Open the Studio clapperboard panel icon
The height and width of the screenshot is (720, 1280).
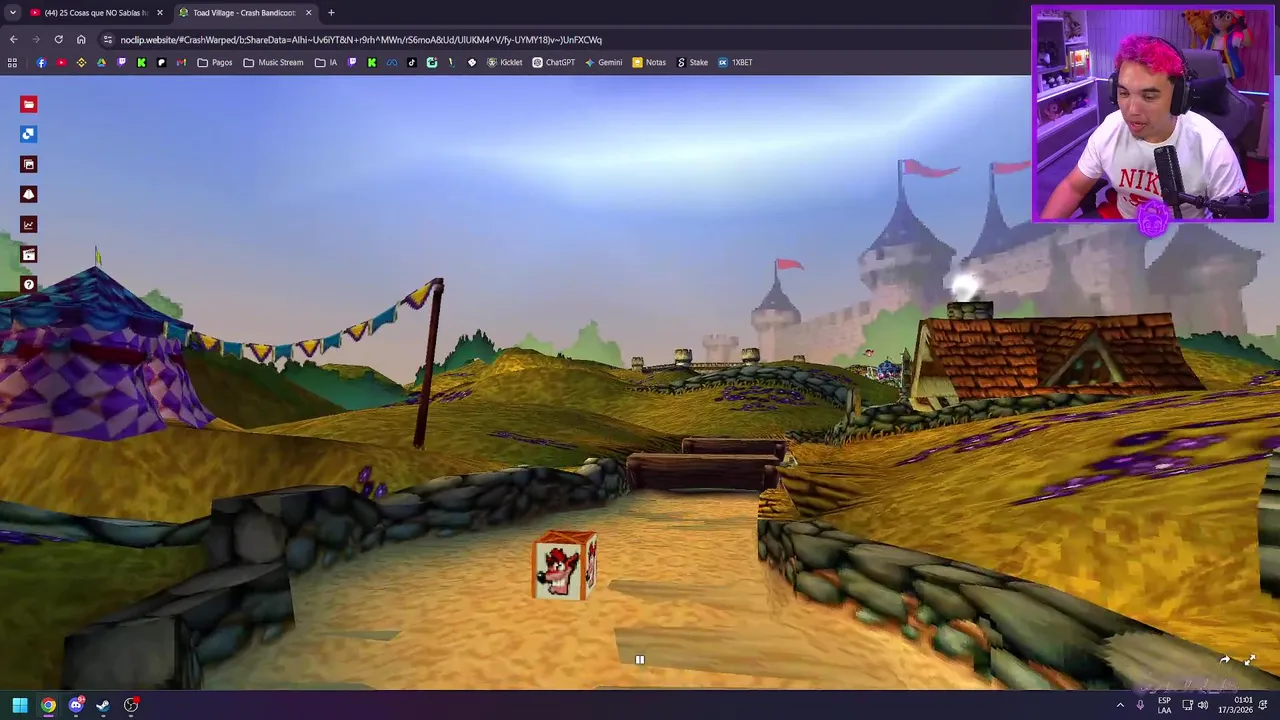[28, 254]
